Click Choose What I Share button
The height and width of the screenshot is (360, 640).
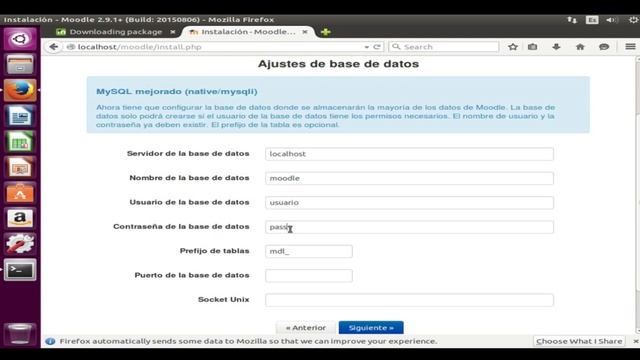579,341
